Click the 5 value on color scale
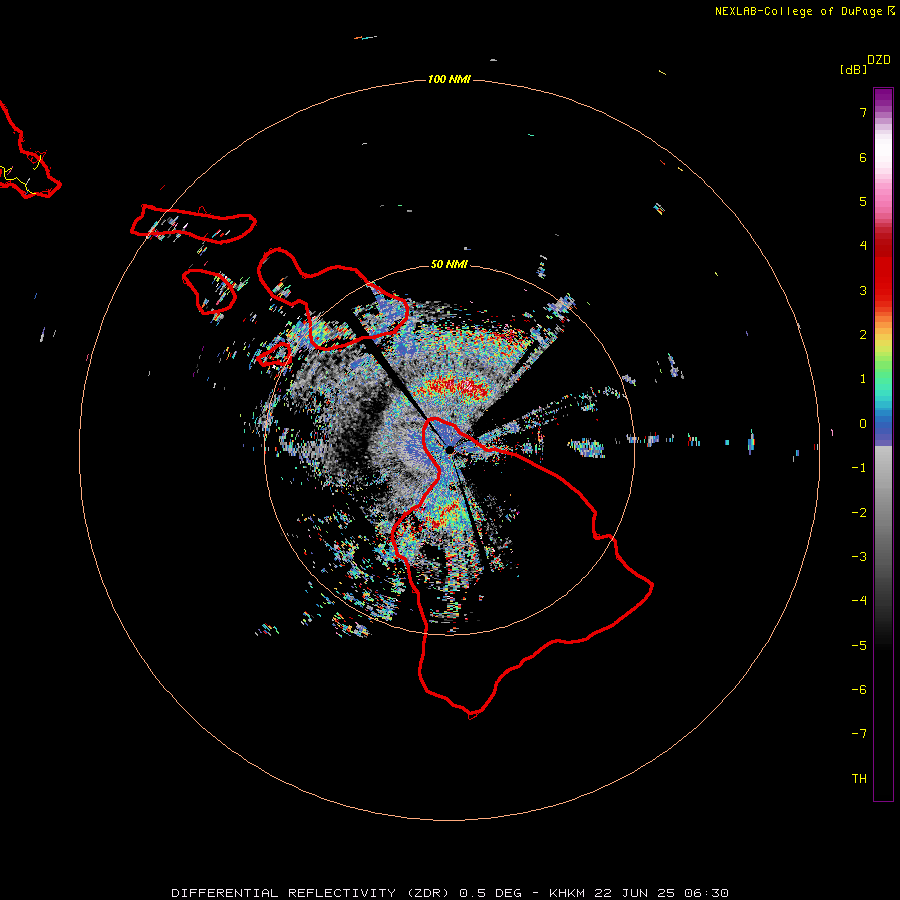Viewport: 900px width, 900px height. (863, 201)
